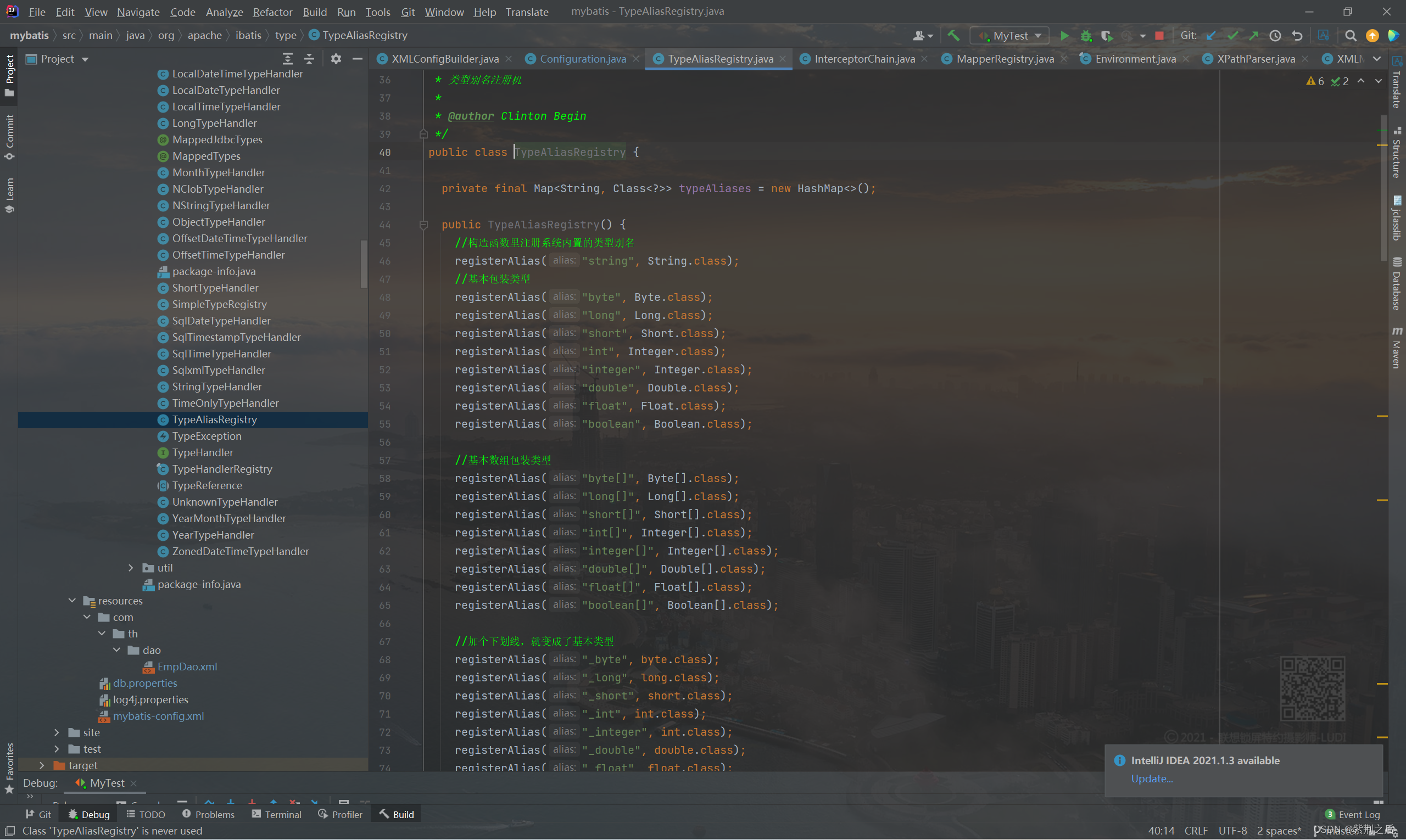Screen dimensions: 1406x840
Task: Collapse the resources folder
Action: [72, 601]
